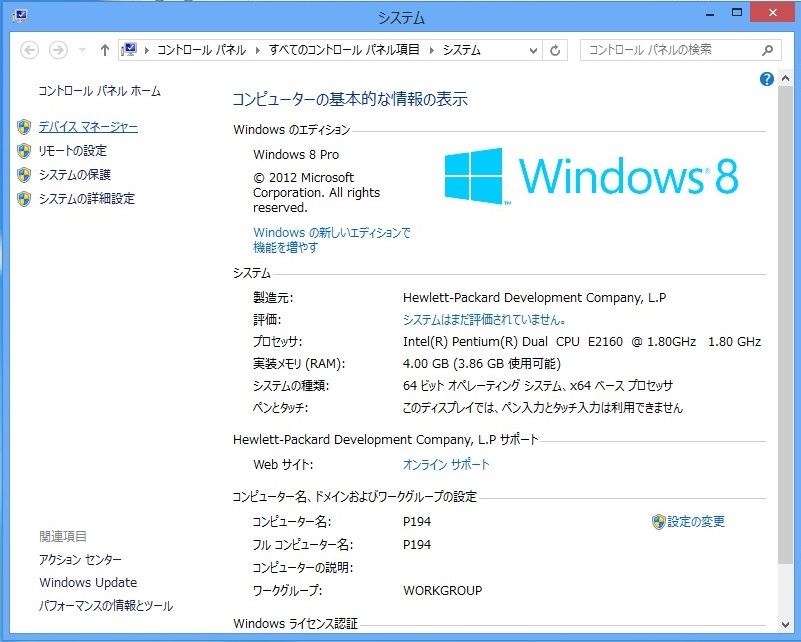Viewport: 801px width, 642px height.
Task: Click 4.00 GB RAM value text
Action: point(482,364)
